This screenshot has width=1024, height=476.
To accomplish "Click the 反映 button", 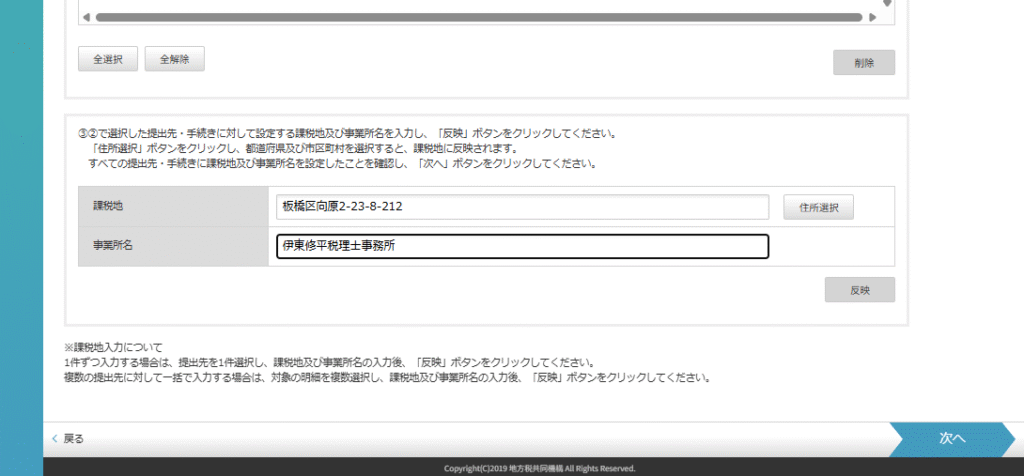I will click(x=859, y=290).
